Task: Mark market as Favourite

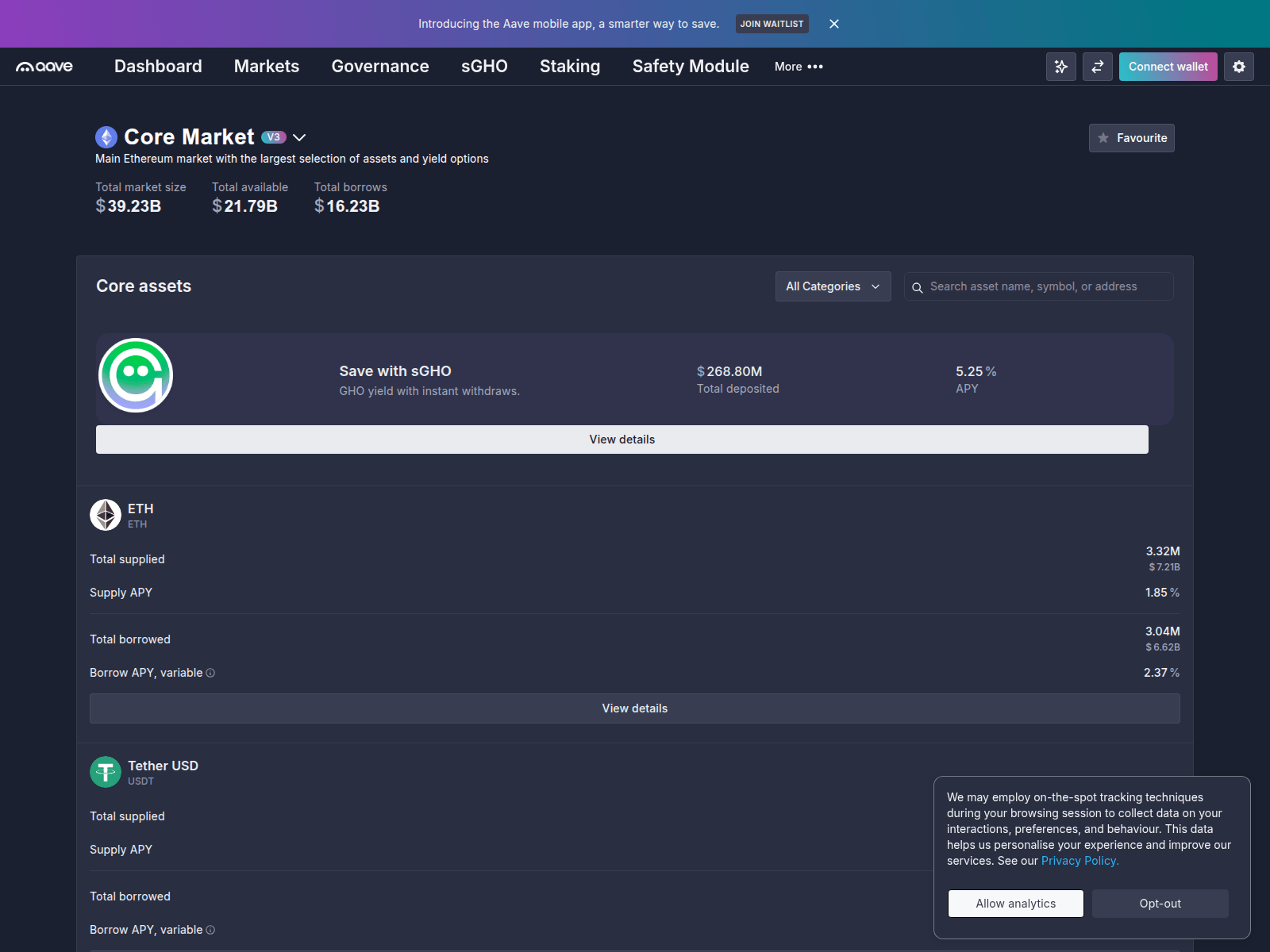Action: coord(1132,138)
